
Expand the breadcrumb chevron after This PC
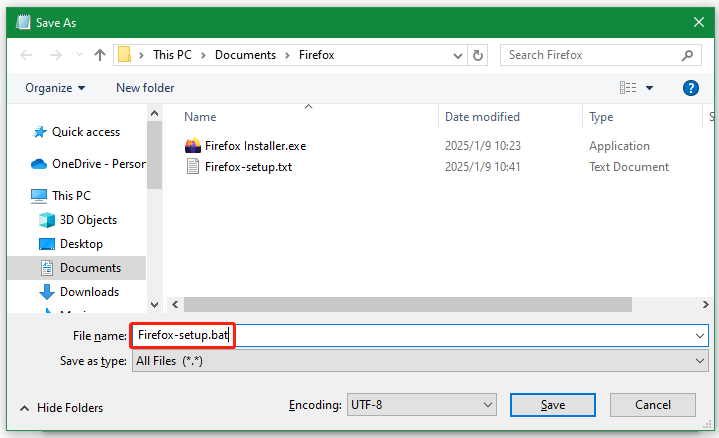203,55
